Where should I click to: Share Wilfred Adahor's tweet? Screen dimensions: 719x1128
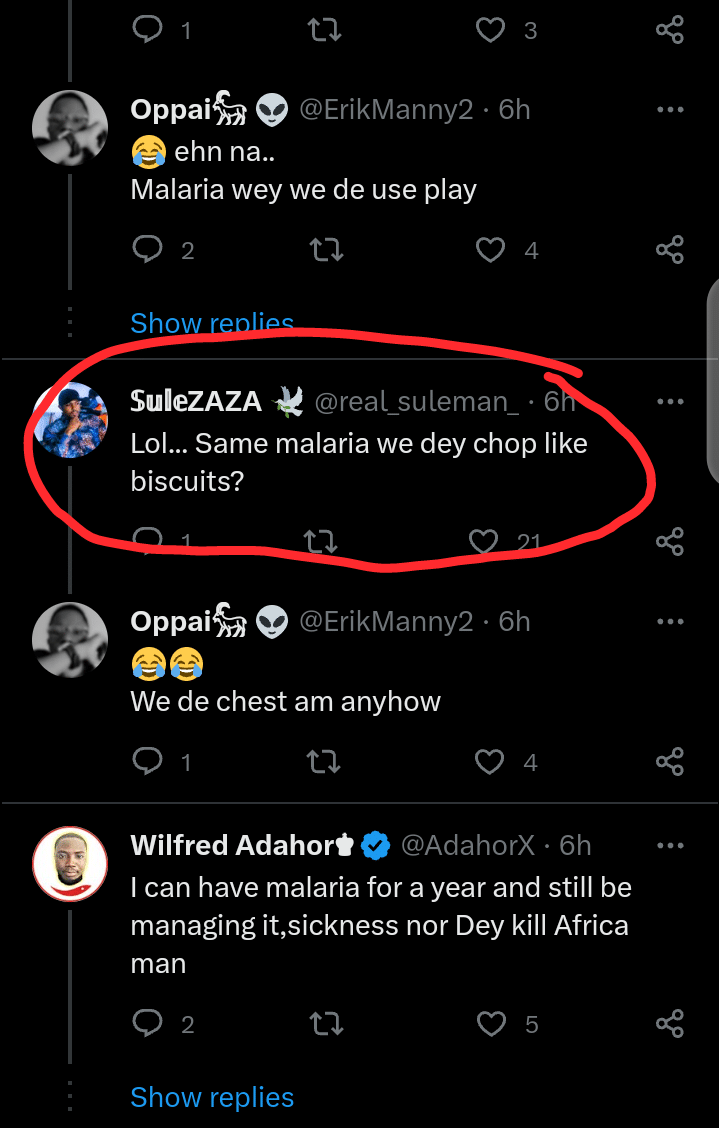[669, 1023]
